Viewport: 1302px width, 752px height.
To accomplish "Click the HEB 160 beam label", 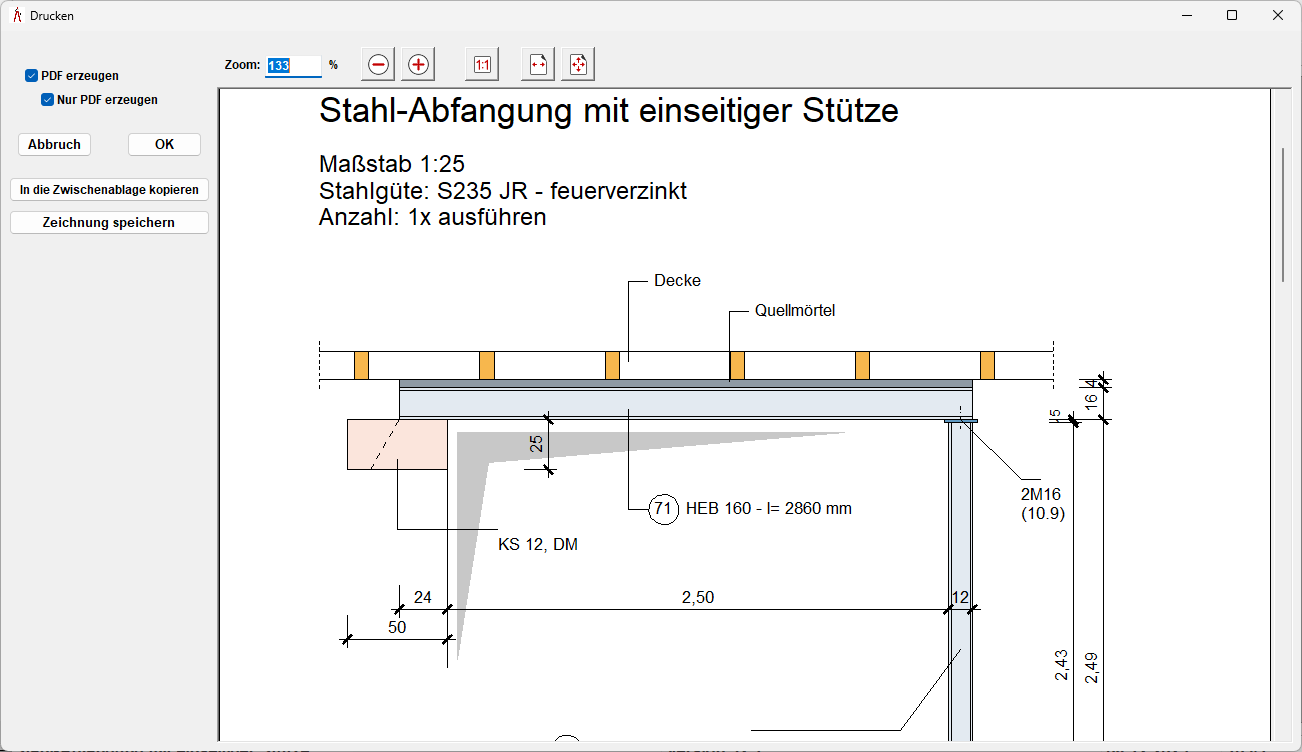I will tap(768, 509).
